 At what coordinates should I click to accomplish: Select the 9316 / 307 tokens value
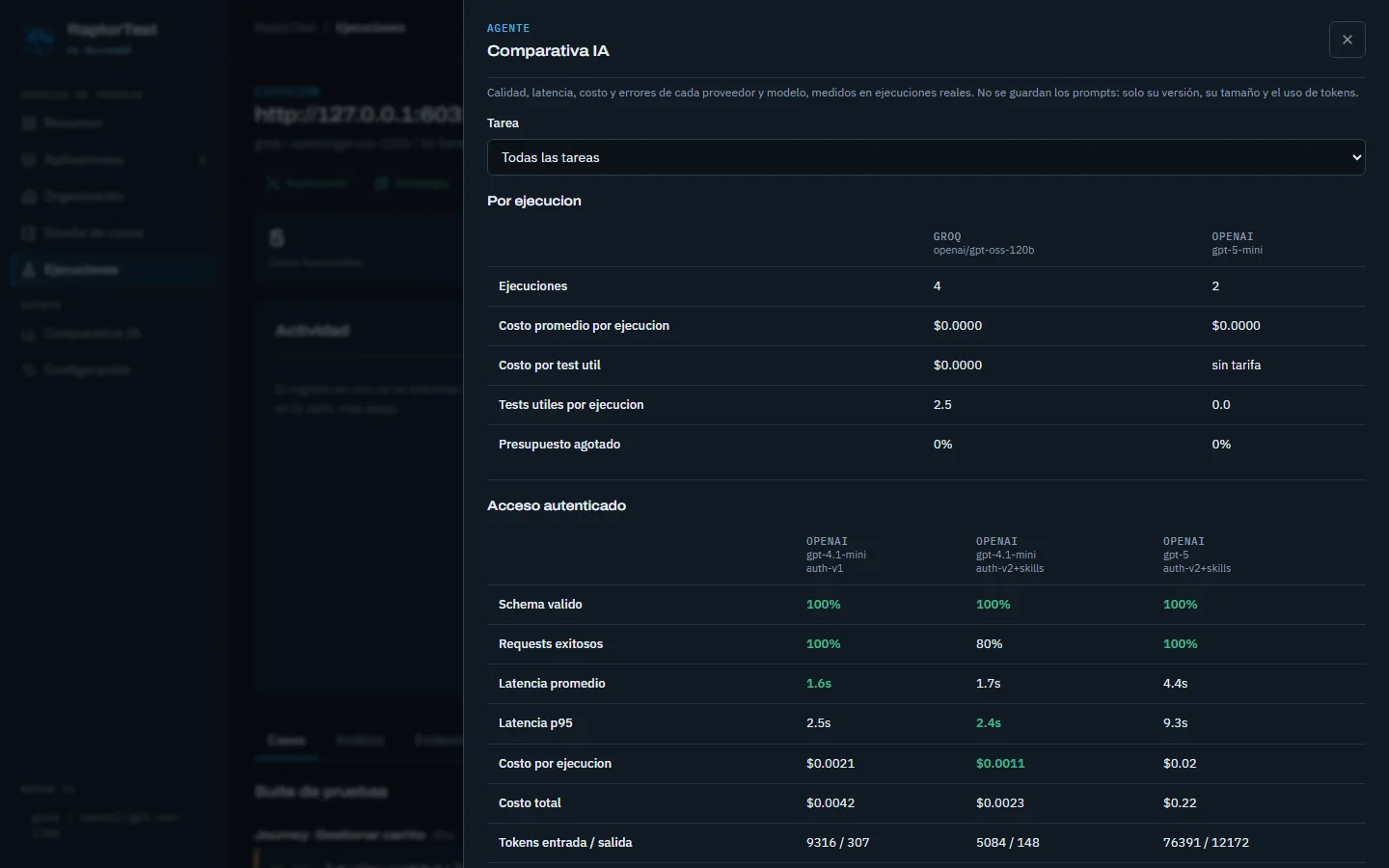click(838, 843)
